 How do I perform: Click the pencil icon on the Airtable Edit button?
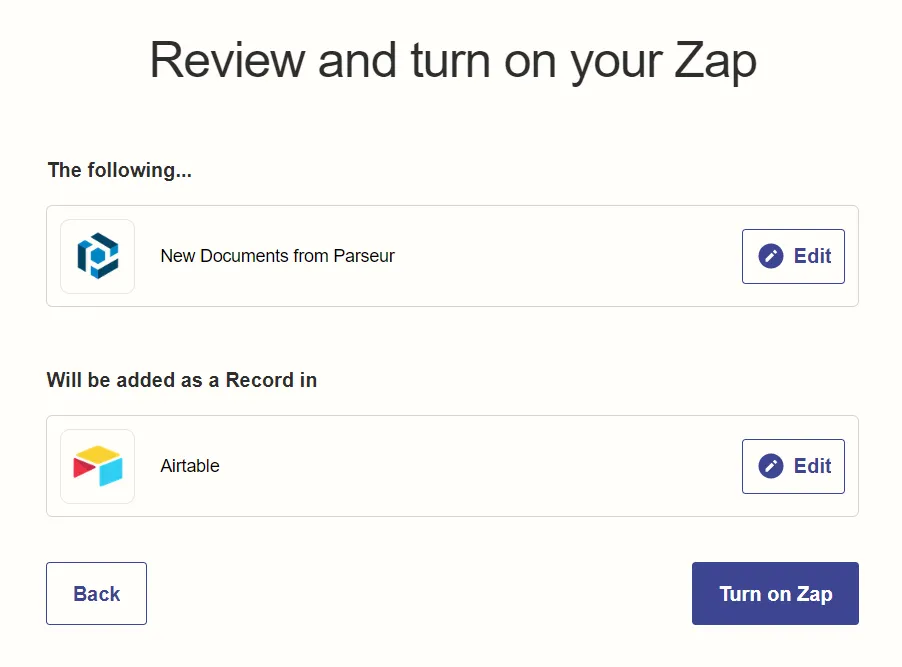coord(769,465)
